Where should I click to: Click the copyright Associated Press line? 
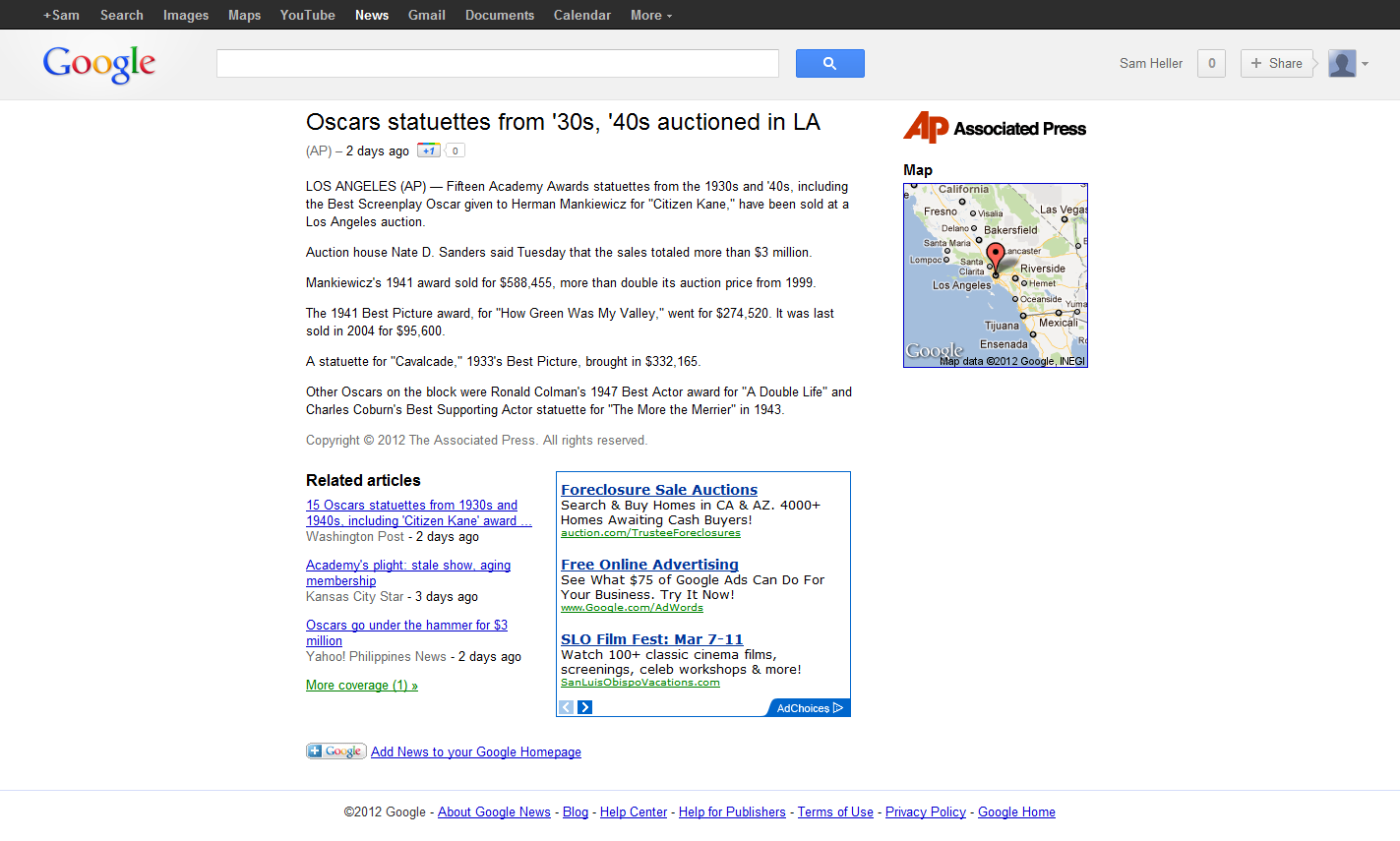click(x=476, y=441)
